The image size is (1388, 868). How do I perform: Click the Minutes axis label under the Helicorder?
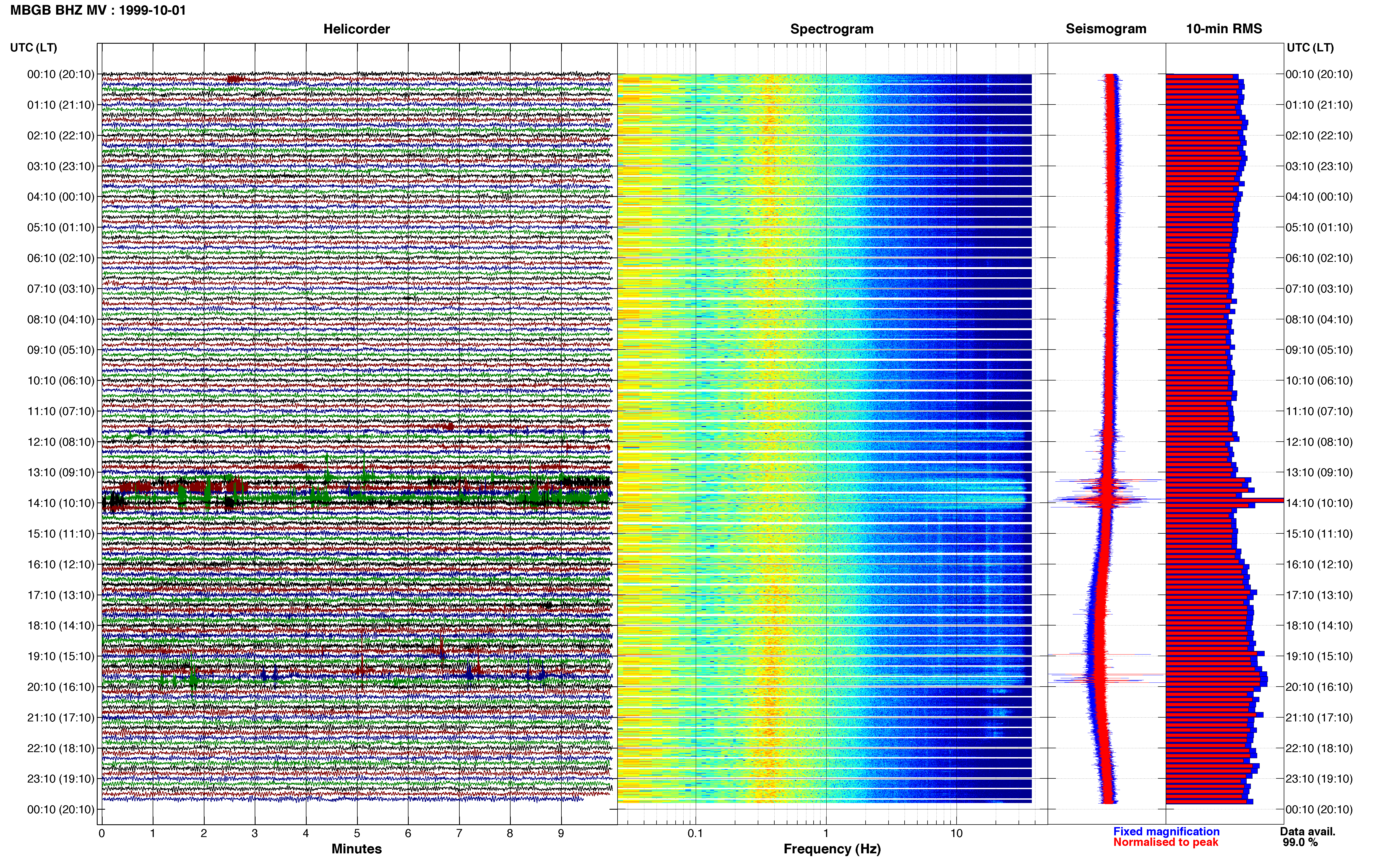(356, 849)
